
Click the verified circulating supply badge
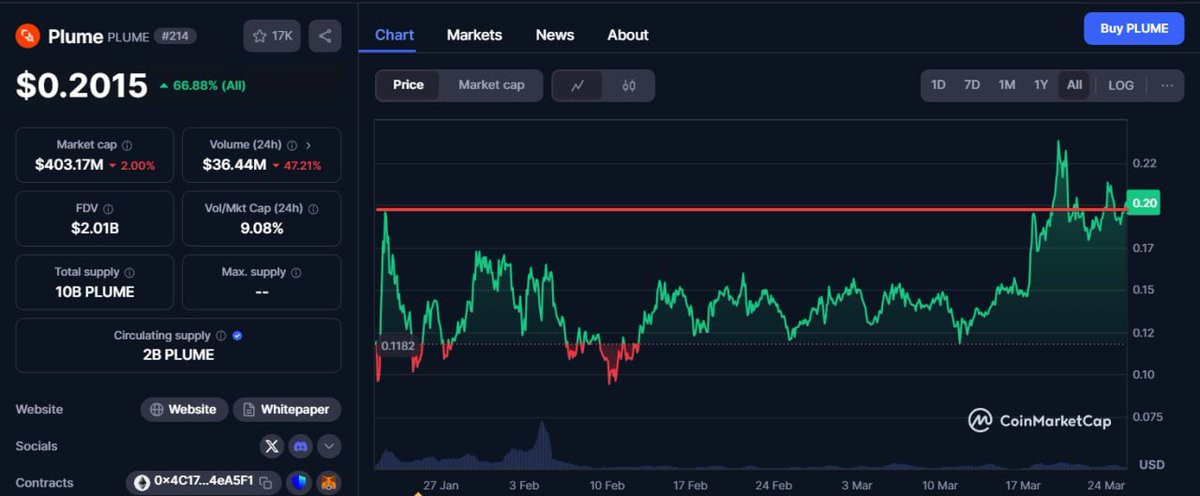coord(237,336)
